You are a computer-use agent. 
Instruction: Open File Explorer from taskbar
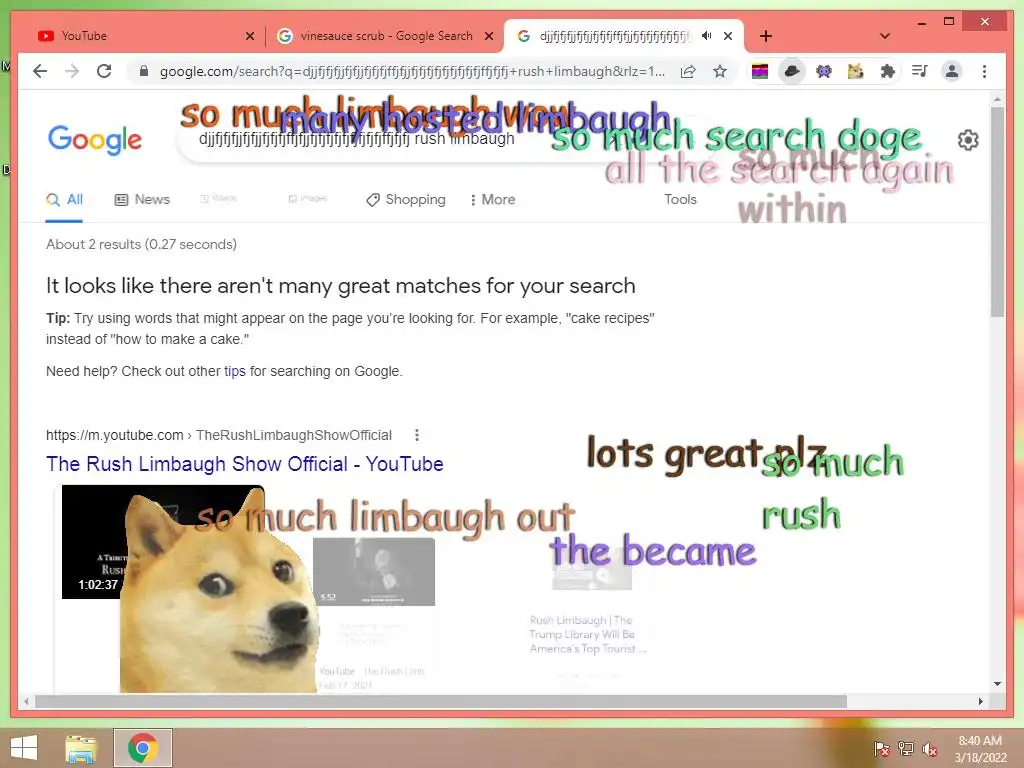[82, 748]
